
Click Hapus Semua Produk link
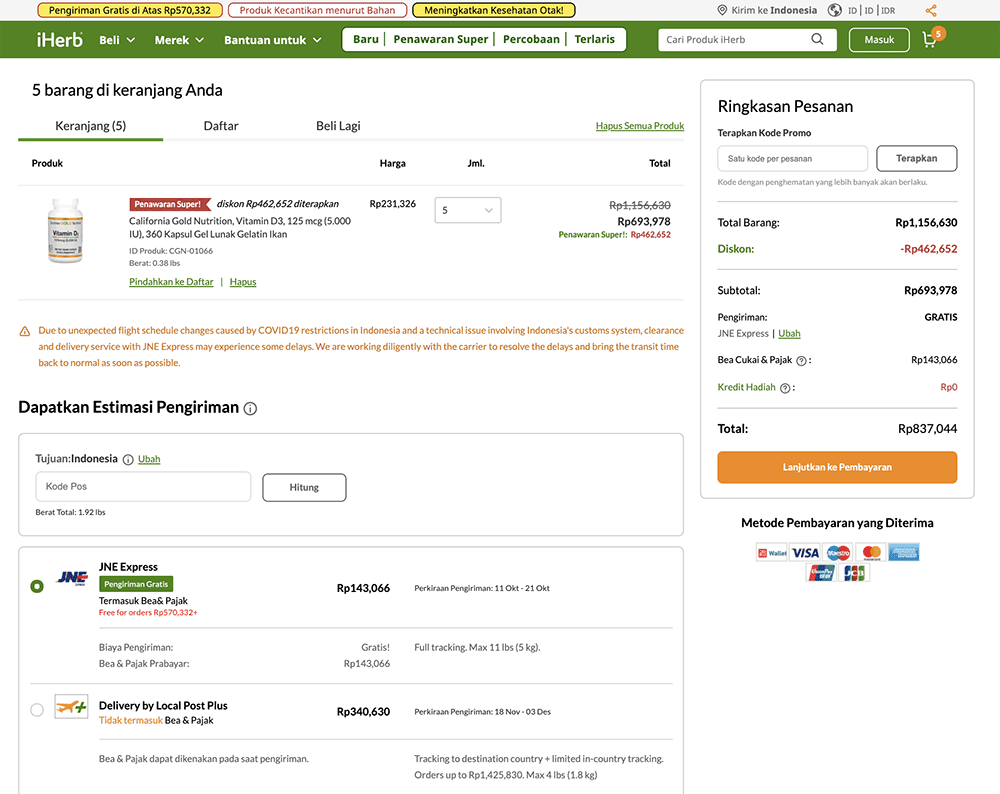640,126
